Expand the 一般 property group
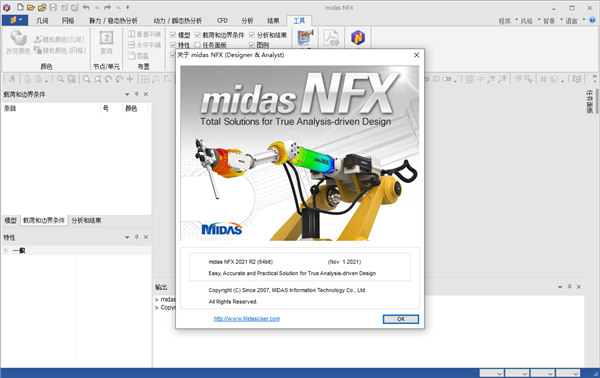 click(x=6, y=250)
